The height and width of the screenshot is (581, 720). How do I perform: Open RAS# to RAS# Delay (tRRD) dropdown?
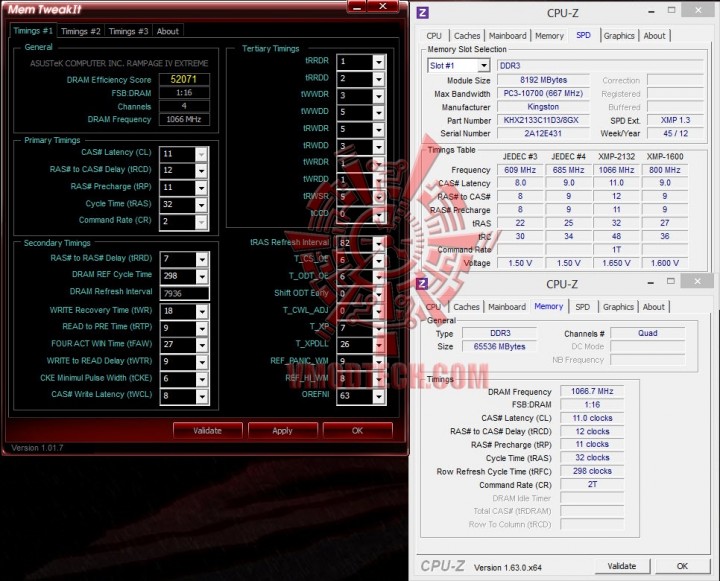(202, 260)
